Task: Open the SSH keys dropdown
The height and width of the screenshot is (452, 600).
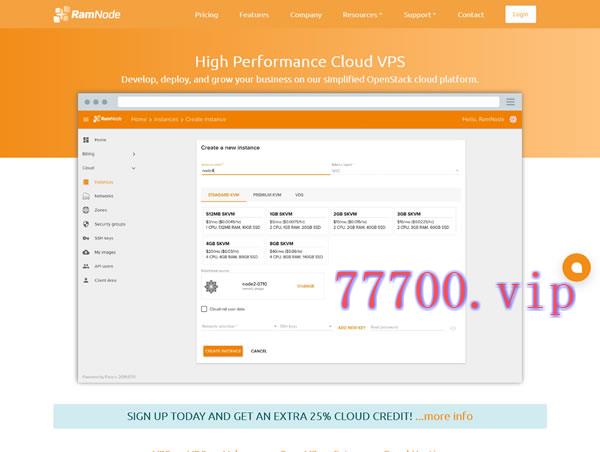Action: click(x=305, y=326)
